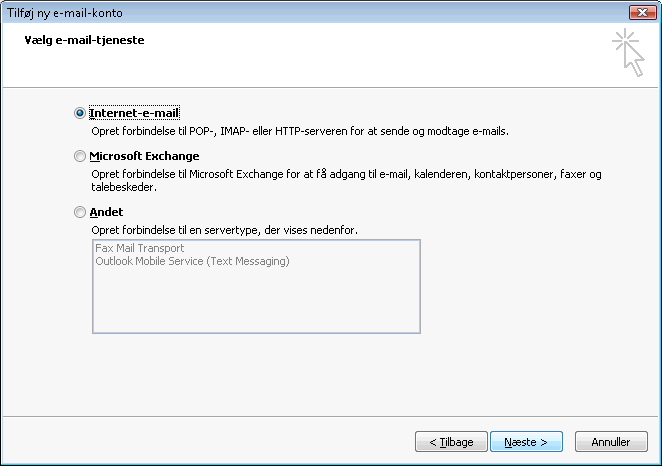Click the Tilføj ny e-mail-konto title bar
Image resolution: width=662 pixels, height=466 pixels.
click(300, 11)
